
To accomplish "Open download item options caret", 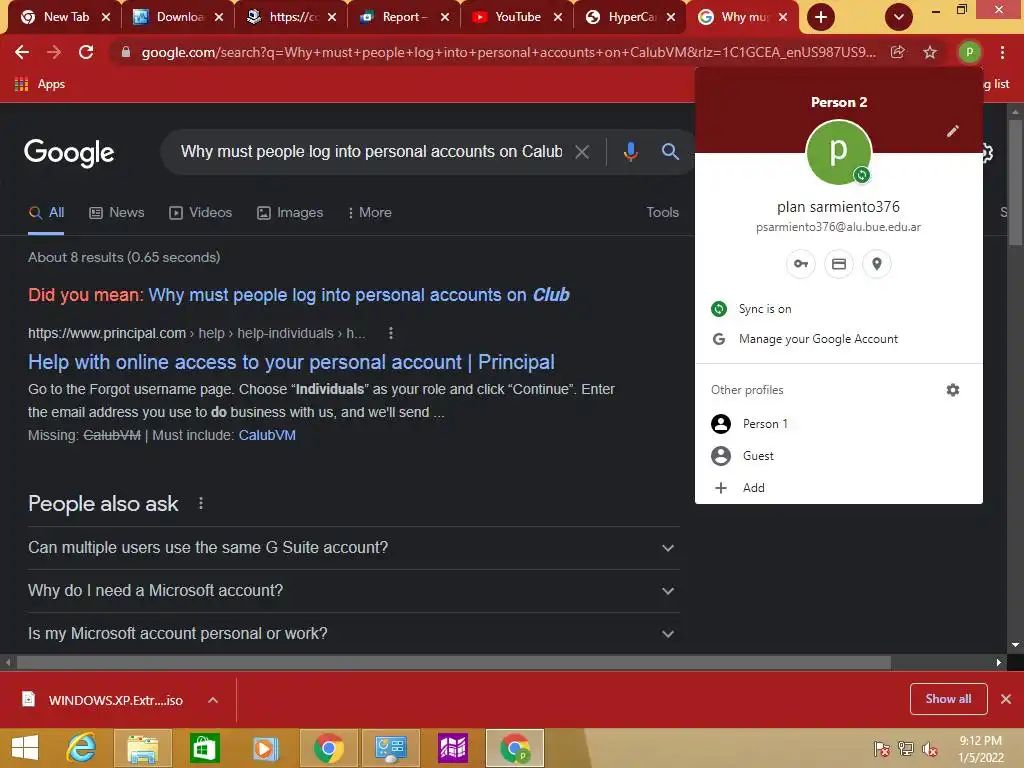I will [213, 701].
